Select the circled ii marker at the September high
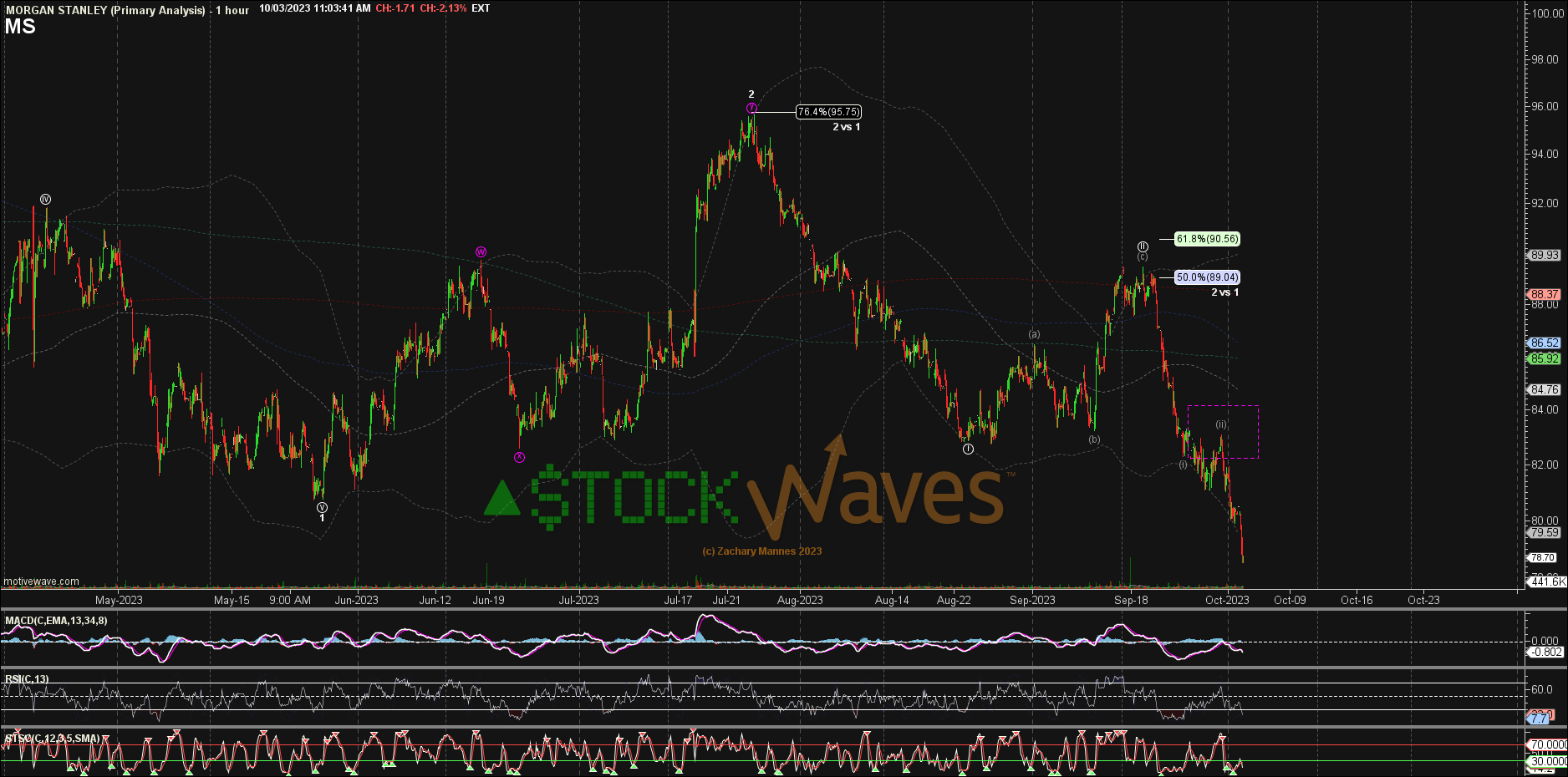Screen dimensions: 1568x777 (x=1143, y=246)
